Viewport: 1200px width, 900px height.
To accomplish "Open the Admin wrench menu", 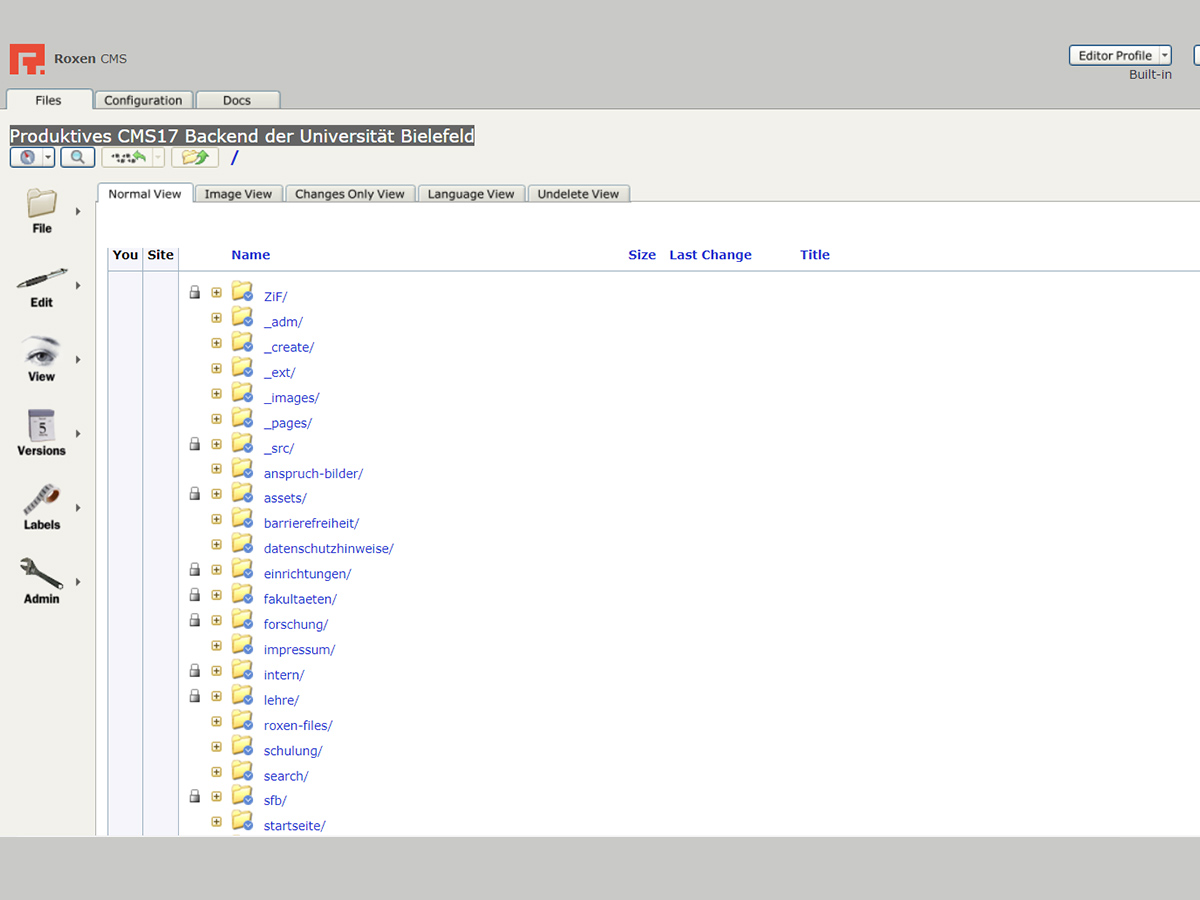I will pos(42,581).
